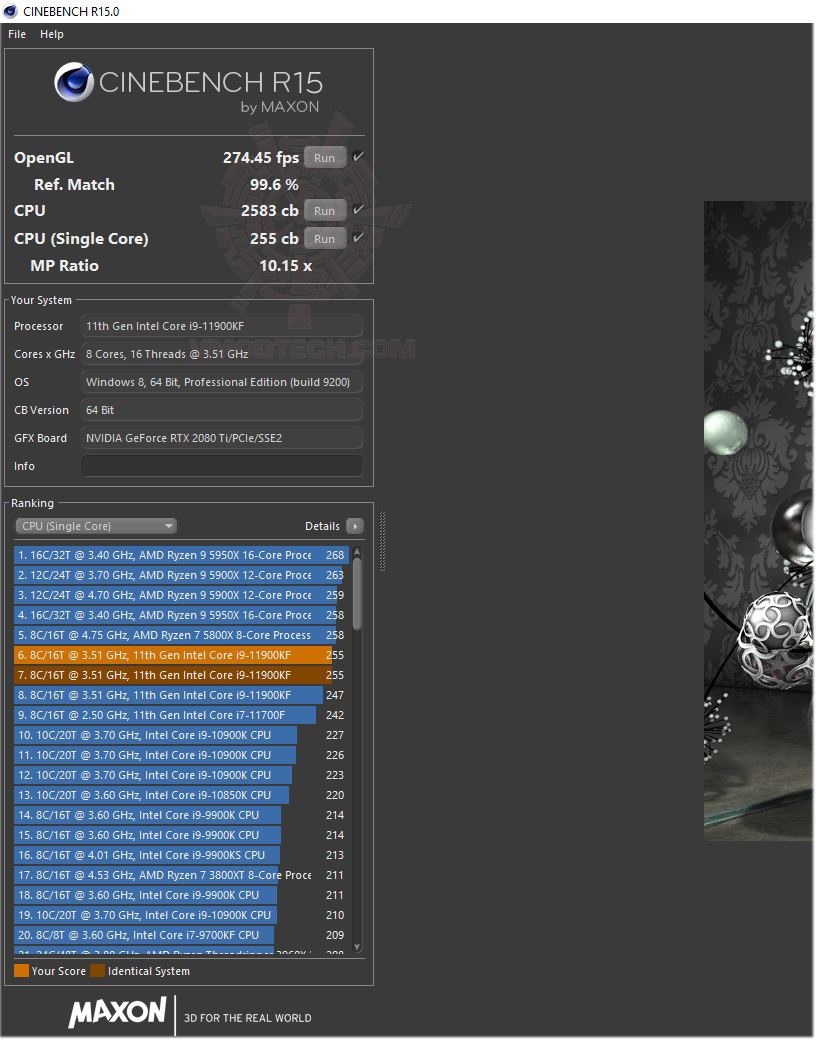Click the Ref. Match value 99.6 %

pos(274,185)
